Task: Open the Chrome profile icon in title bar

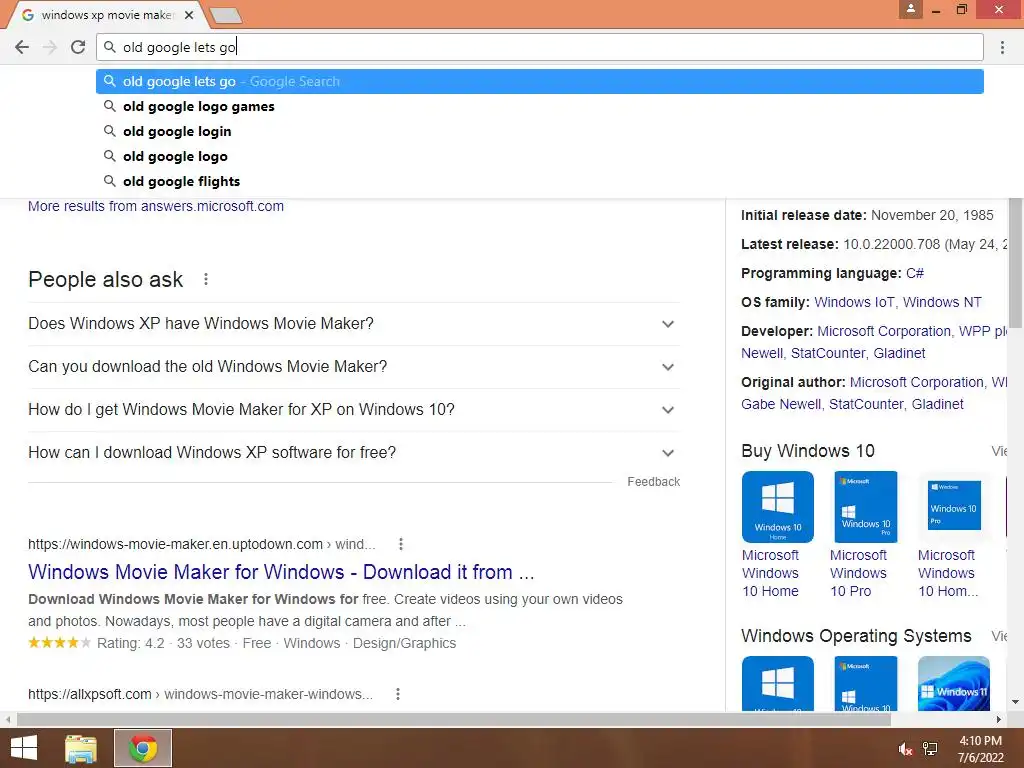Action: [x=910, y=9]
